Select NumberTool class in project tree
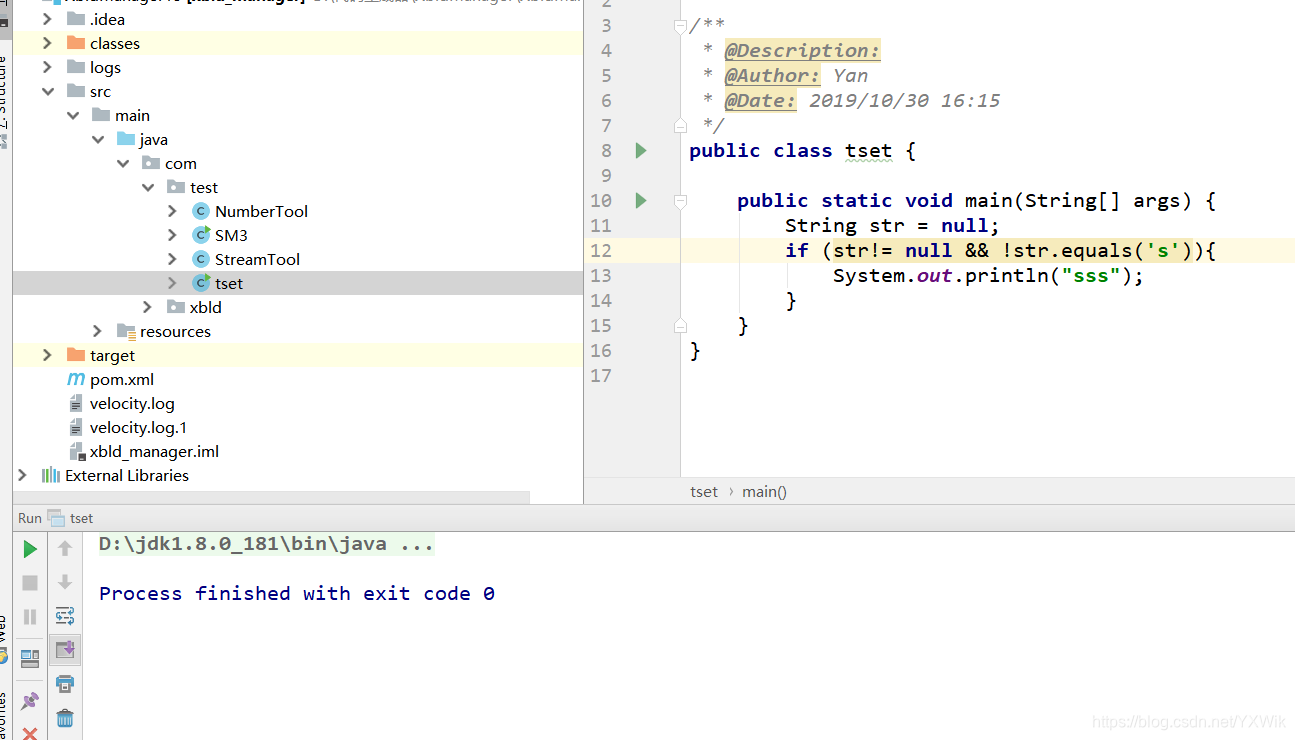Screen dimensions: 1295x740 point(261,211)
